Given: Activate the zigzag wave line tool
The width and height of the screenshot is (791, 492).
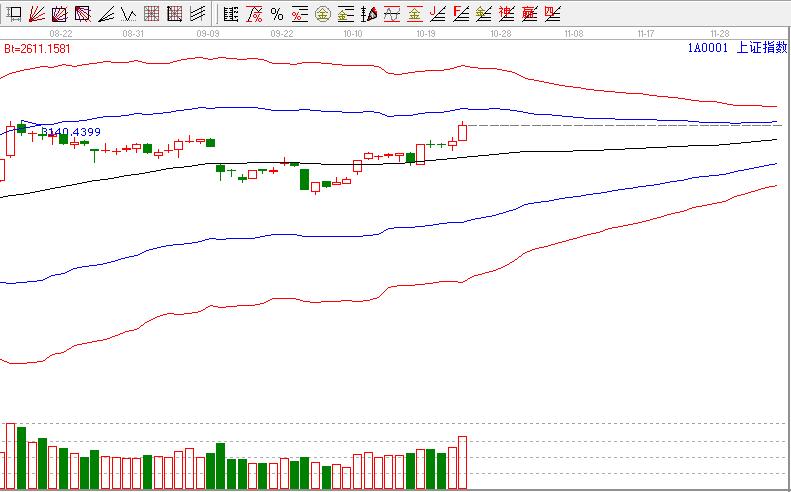Looking at the screenshot, I should pos(129,14).
